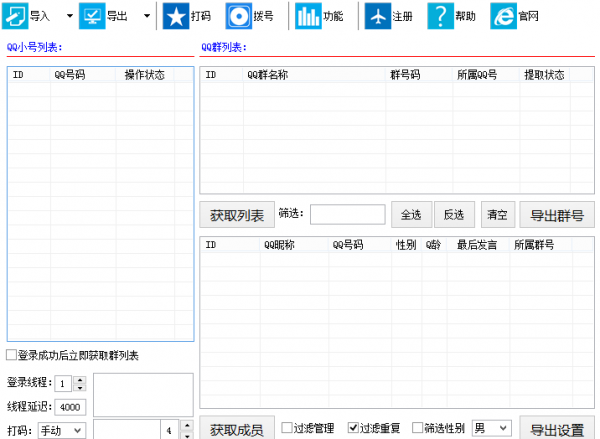Click the 打码 toolbar label
This screenshot has width=600, height=439.
pyautogui.click(x=201, y=16)
